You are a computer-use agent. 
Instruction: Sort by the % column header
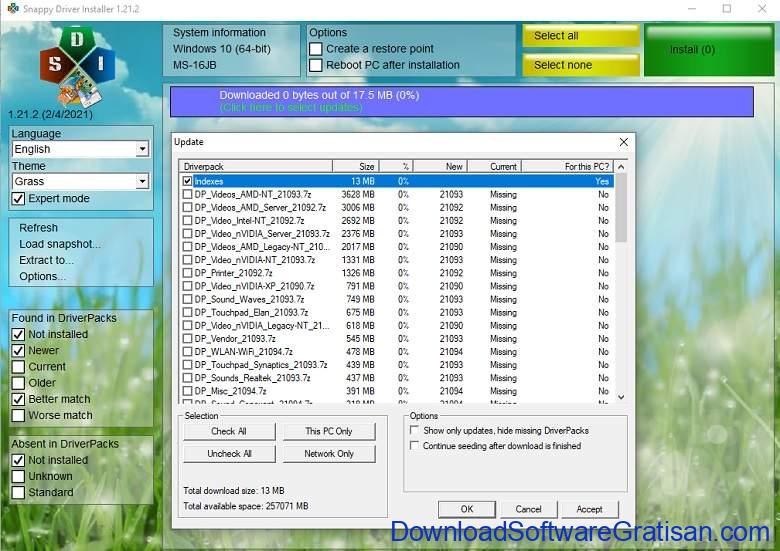[x=396, y=167]
